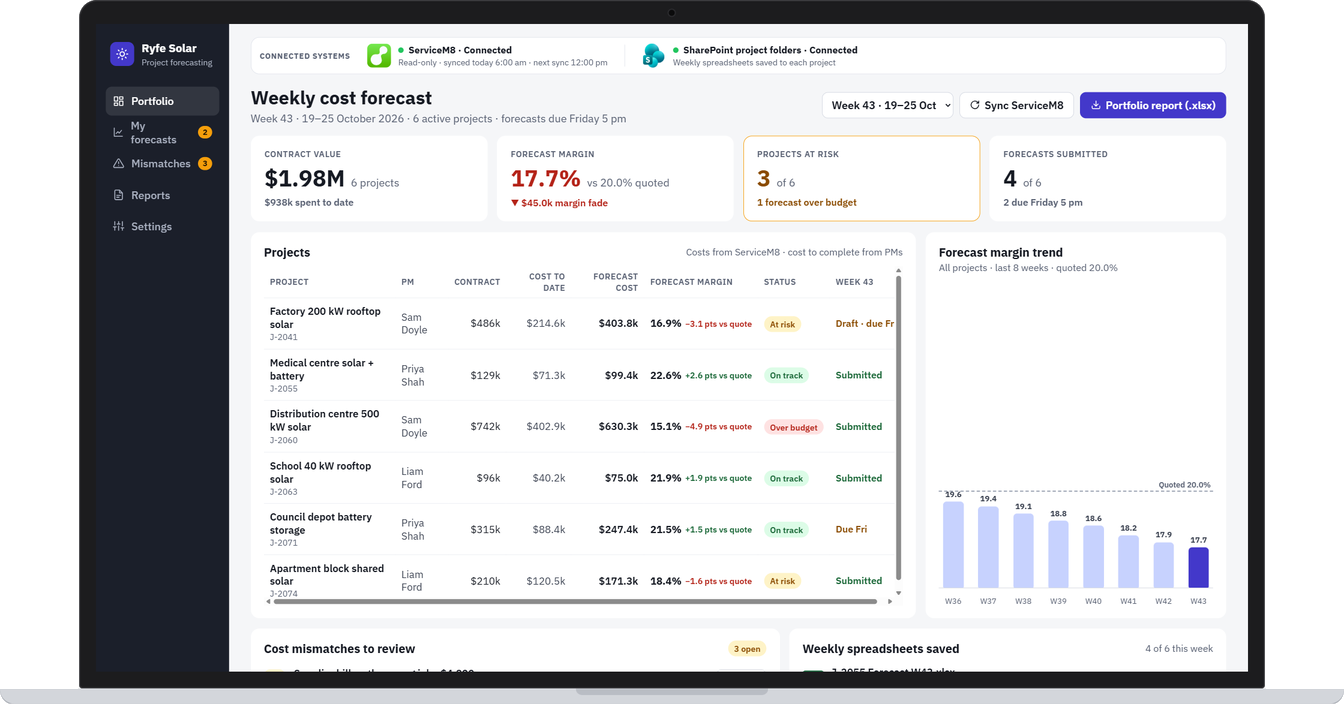The width and height of the screenshot is (1344, 704).
Task: Click the 21.5% forecast margin value
Action: tap(665, 529)
